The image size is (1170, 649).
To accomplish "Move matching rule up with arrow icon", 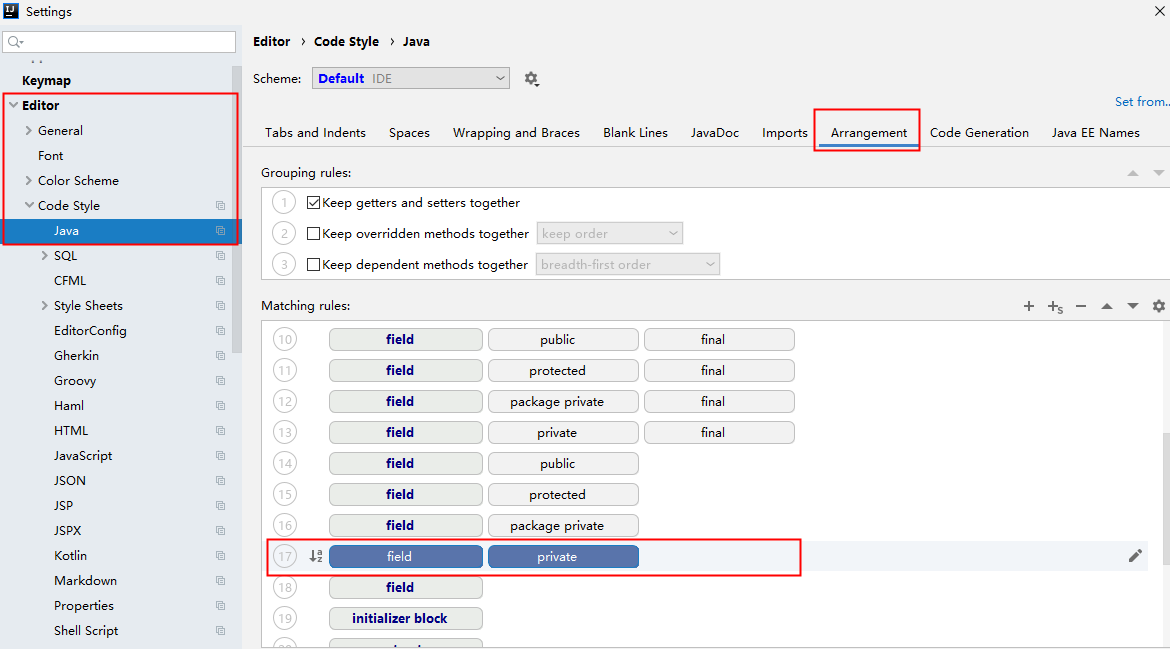I will [1107, 306].
